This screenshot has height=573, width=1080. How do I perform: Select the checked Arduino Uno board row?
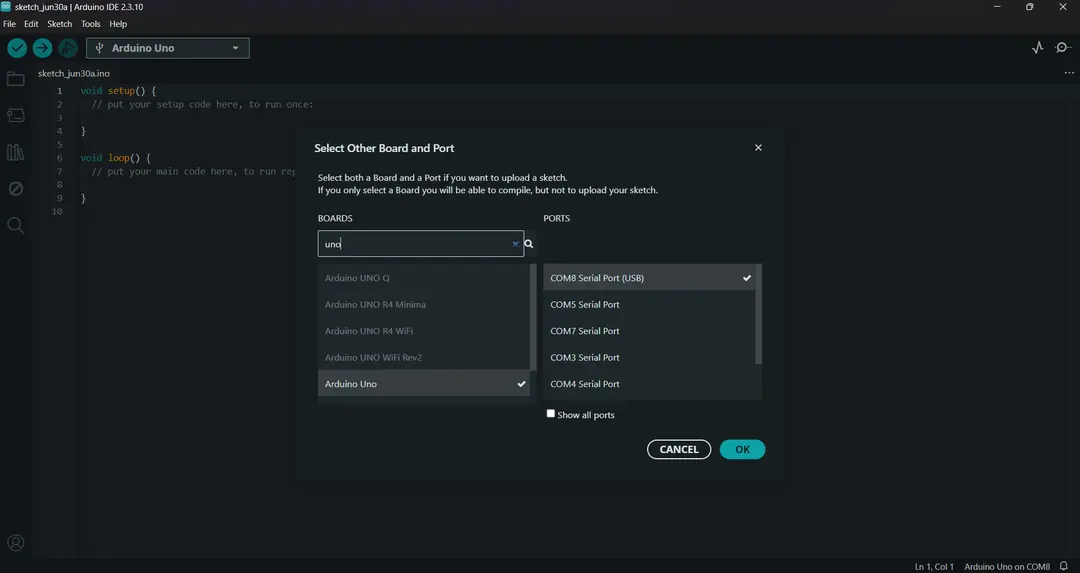point(424,384)
